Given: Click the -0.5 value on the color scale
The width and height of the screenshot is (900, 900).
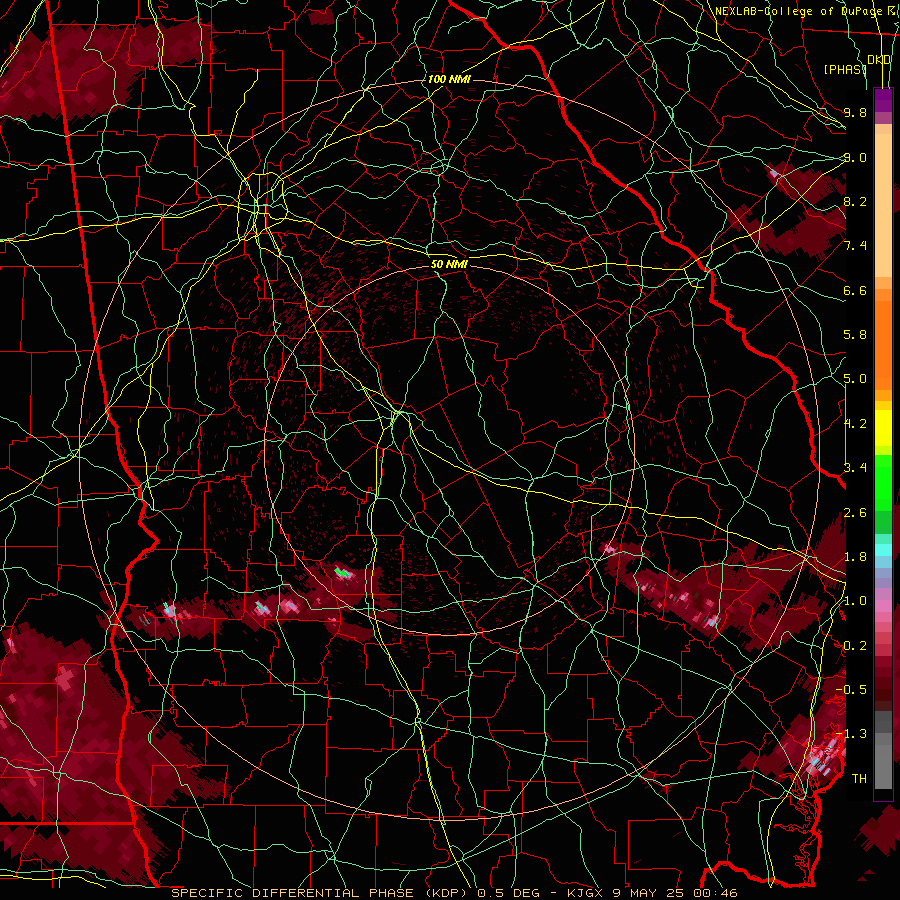Looking at the screenshot, I should (851, 690).
